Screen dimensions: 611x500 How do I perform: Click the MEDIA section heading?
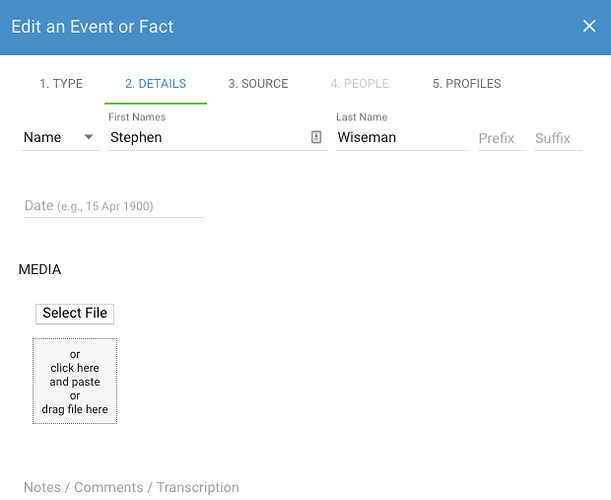point(40,269)
